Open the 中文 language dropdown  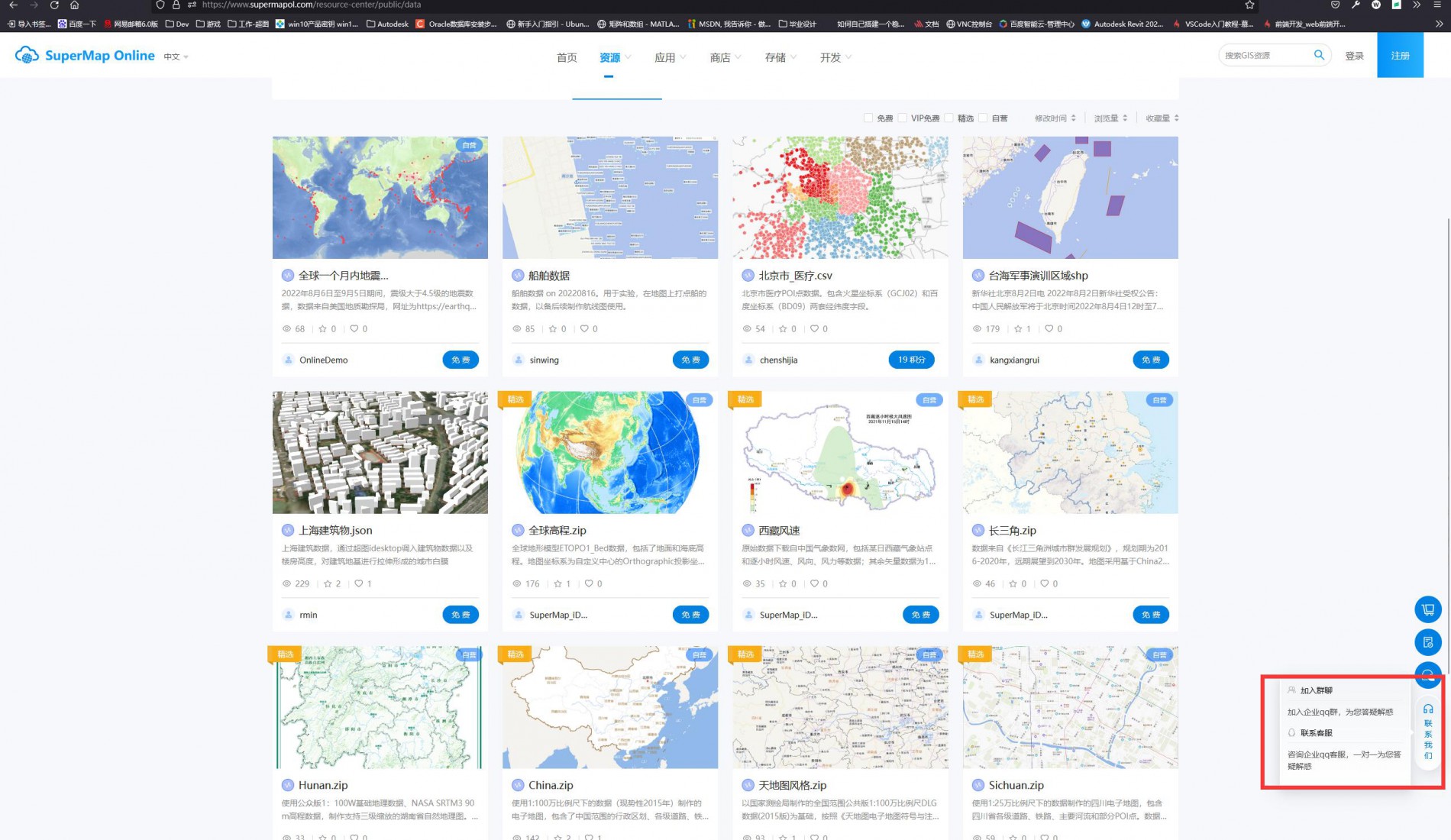click(x=176, y=57)
